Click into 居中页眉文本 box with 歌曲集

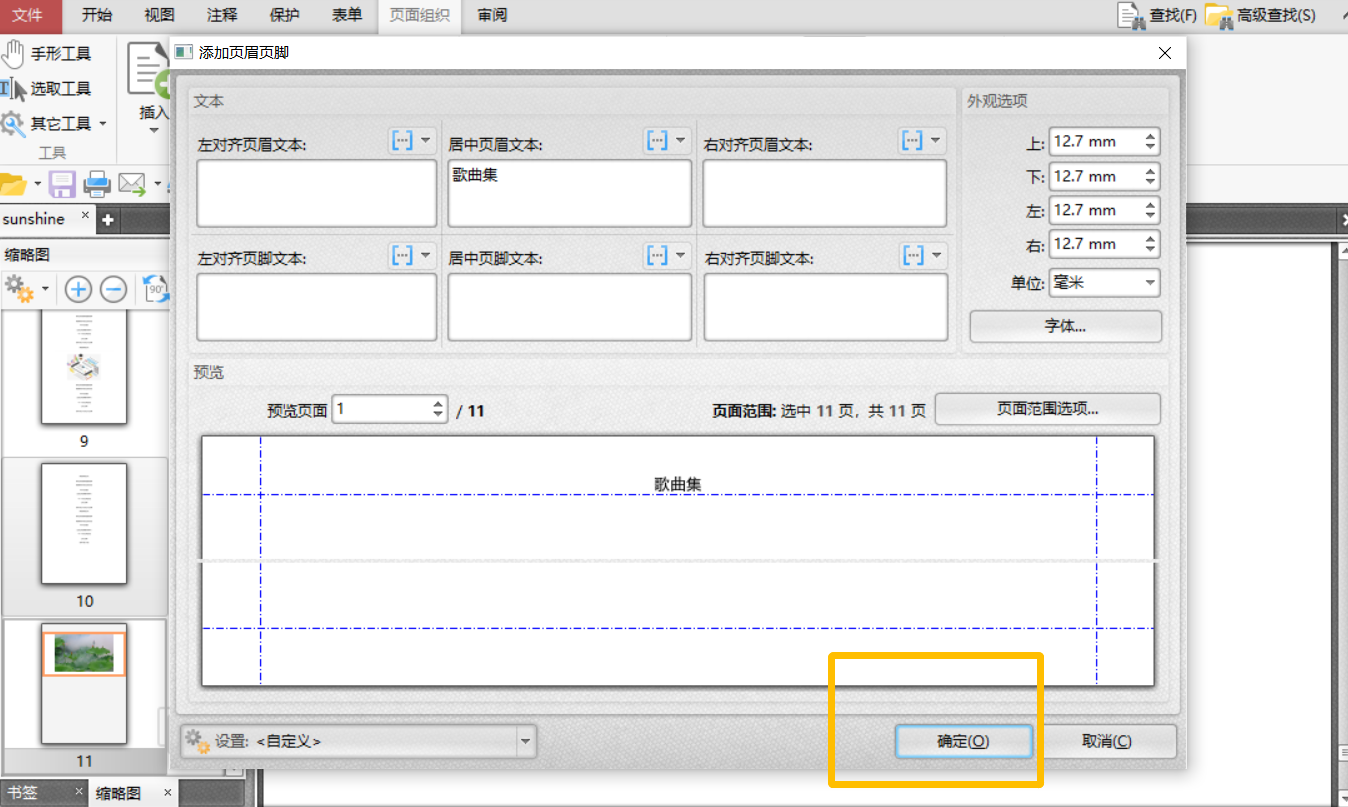[569, 193]
